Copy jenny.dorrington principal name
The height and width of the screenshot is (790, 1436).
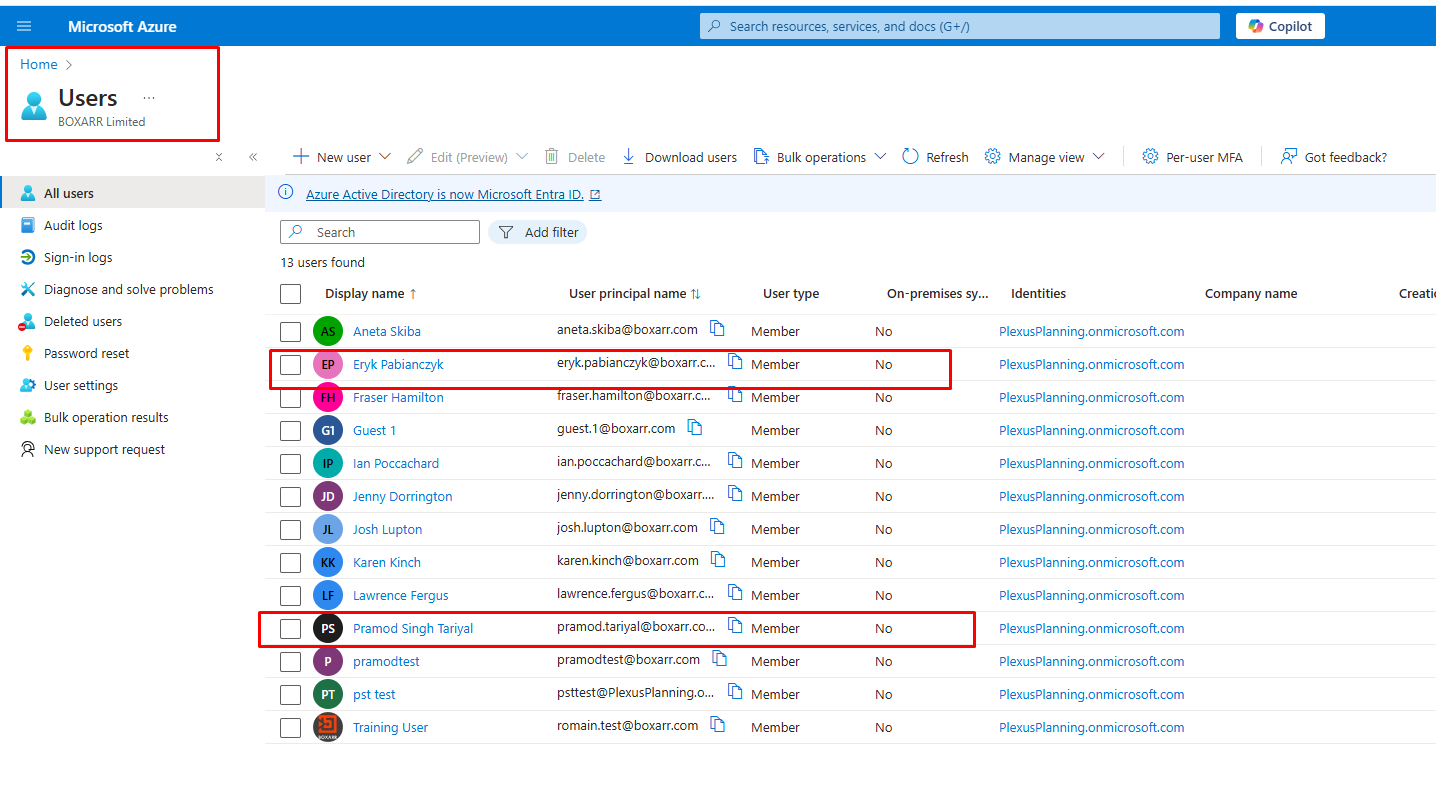coord(735,493)
